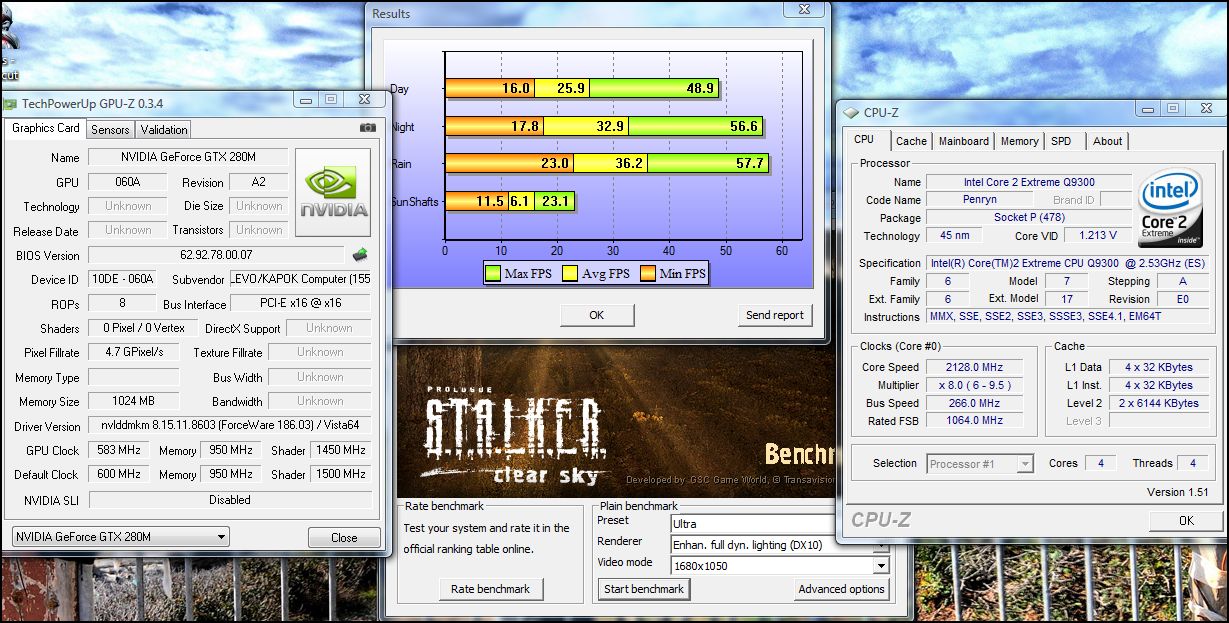Image resolution: width=1229 pixels, height=623 pixels.
Task: Click the Rate benchmark button
Action: click(x=491, y=589)
